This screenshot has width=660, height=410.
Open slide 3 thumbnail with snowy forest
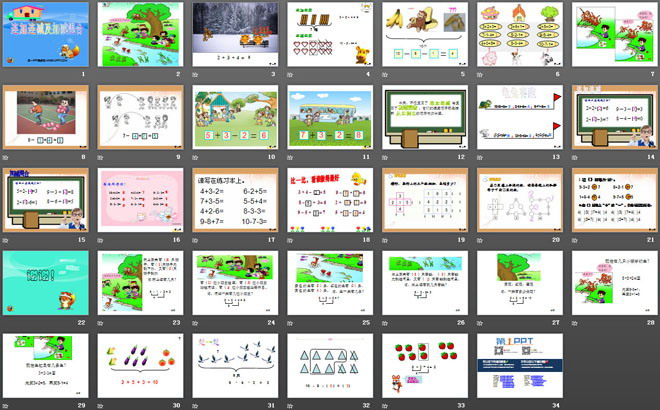(235, 34)
